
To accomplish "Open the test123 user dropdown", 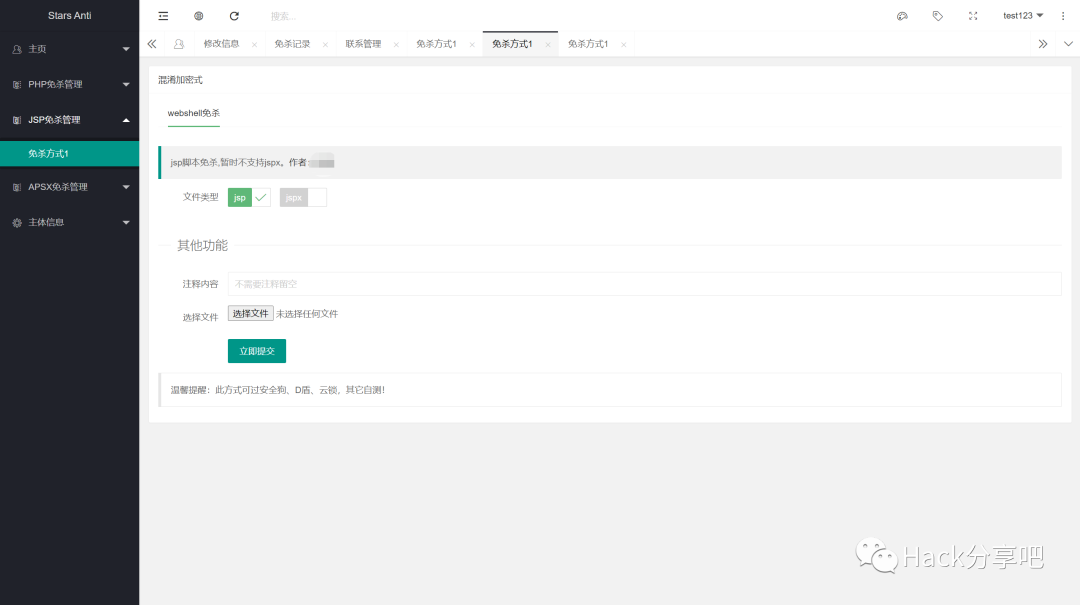I will pyautogui.click(x=1022, y=15).
